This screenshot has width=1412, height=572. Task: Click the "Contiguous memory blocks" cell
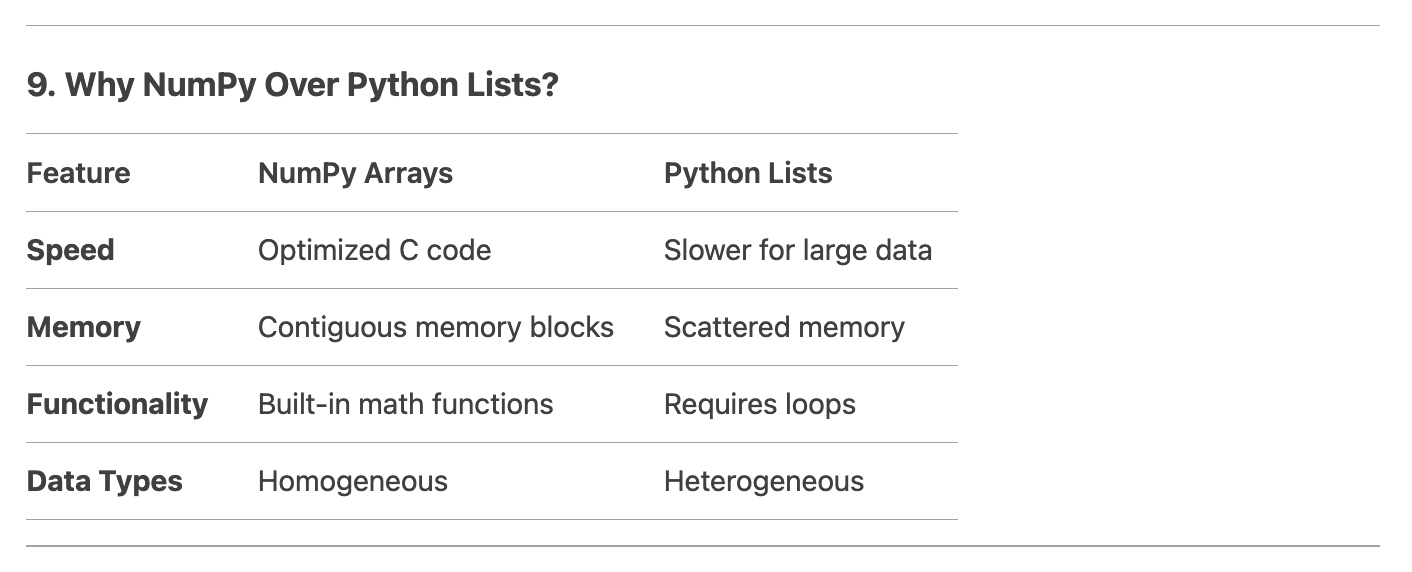pyautogui.click(x=435, y=327)
